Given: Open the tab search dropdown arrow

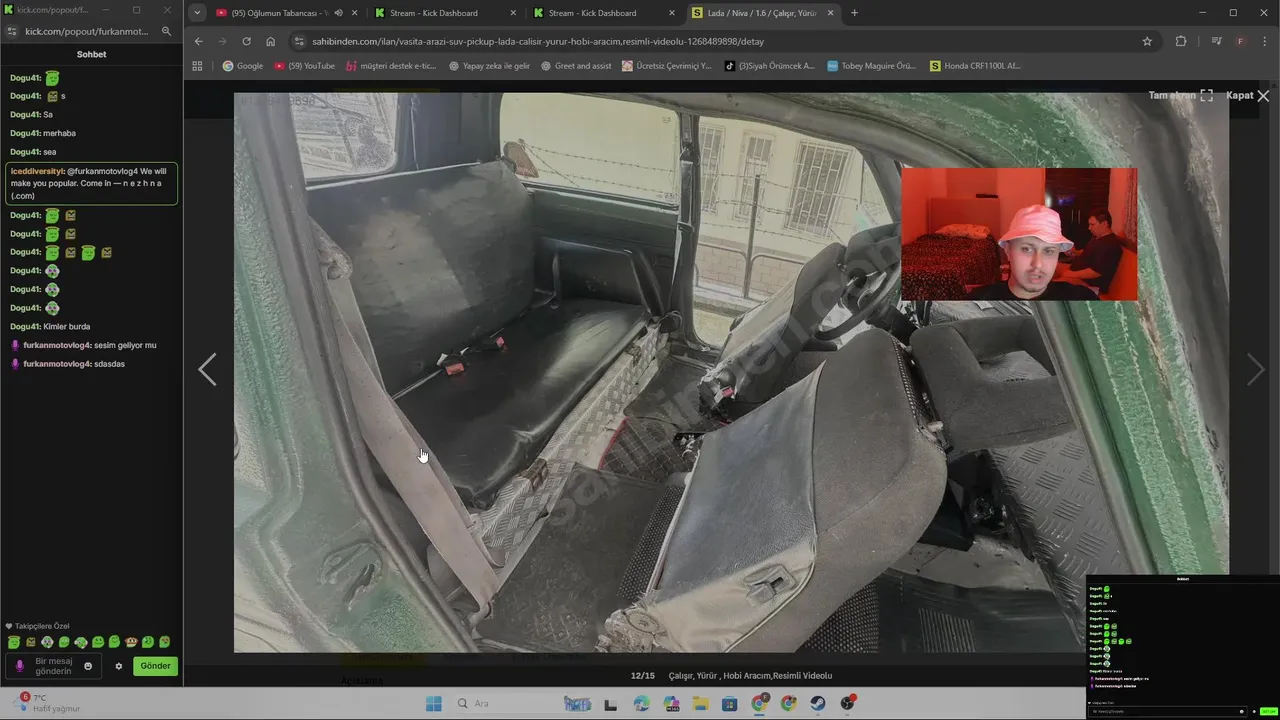Looking at the screenshot, I should [197, 13].
